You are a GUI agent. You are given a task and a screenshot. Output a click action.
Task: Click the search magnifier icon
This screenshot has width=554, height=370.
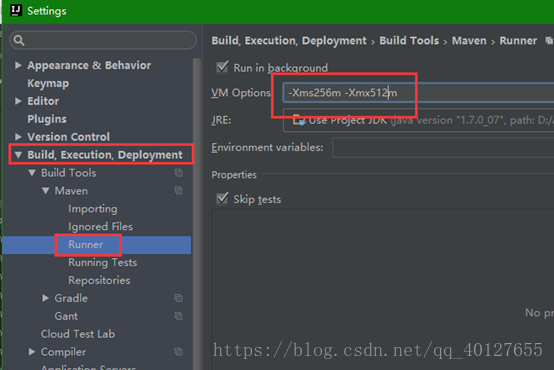click(19, 40)
